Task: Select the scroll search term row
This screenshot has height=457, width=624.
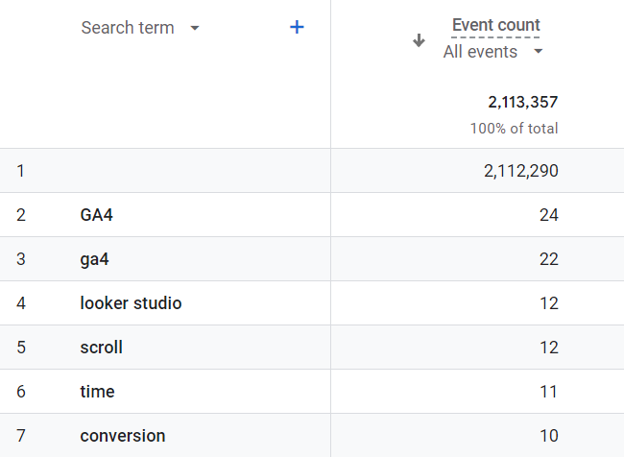Action: point(101,347)
